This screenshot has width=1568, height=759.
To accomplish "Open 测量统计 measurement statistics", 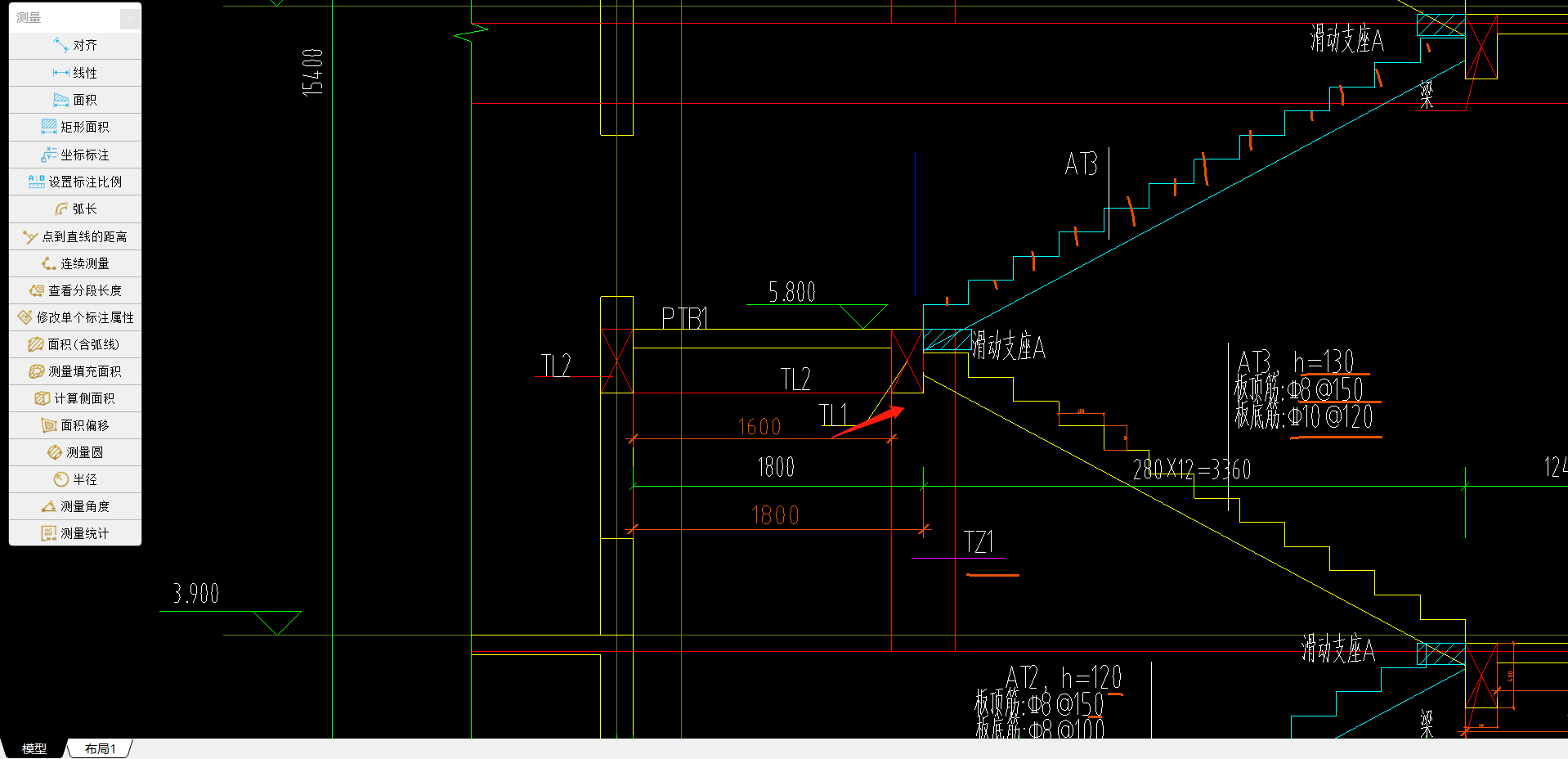I will click(75, 533).
